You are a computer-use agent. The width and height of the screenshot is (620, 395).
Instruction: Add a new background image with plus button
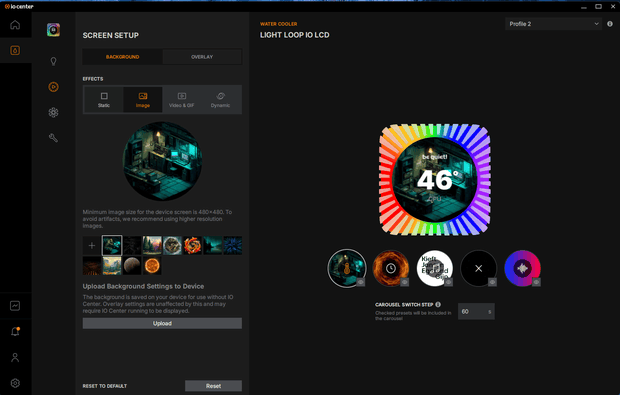92,246
